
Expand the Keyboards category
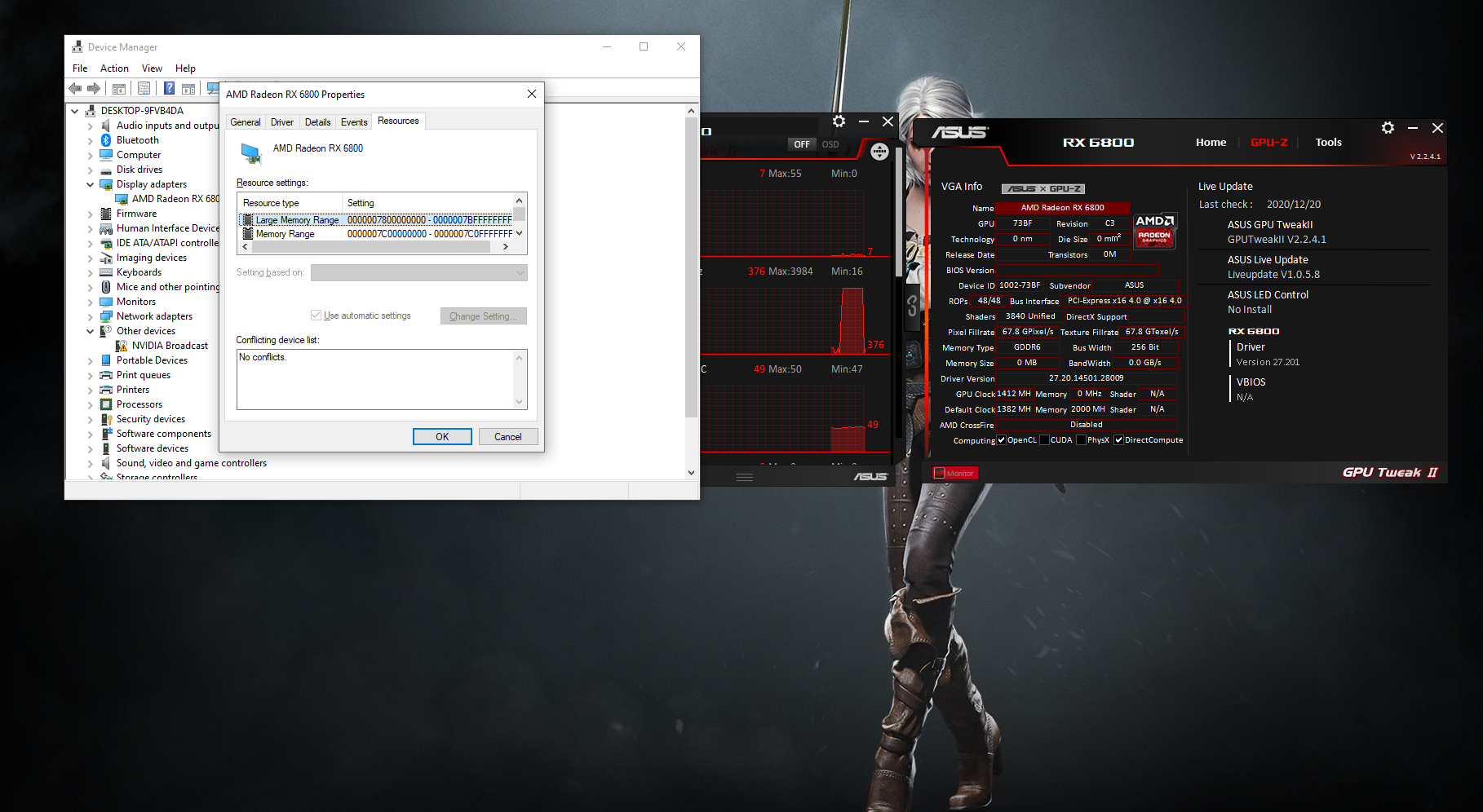click(x=90, y=272)
